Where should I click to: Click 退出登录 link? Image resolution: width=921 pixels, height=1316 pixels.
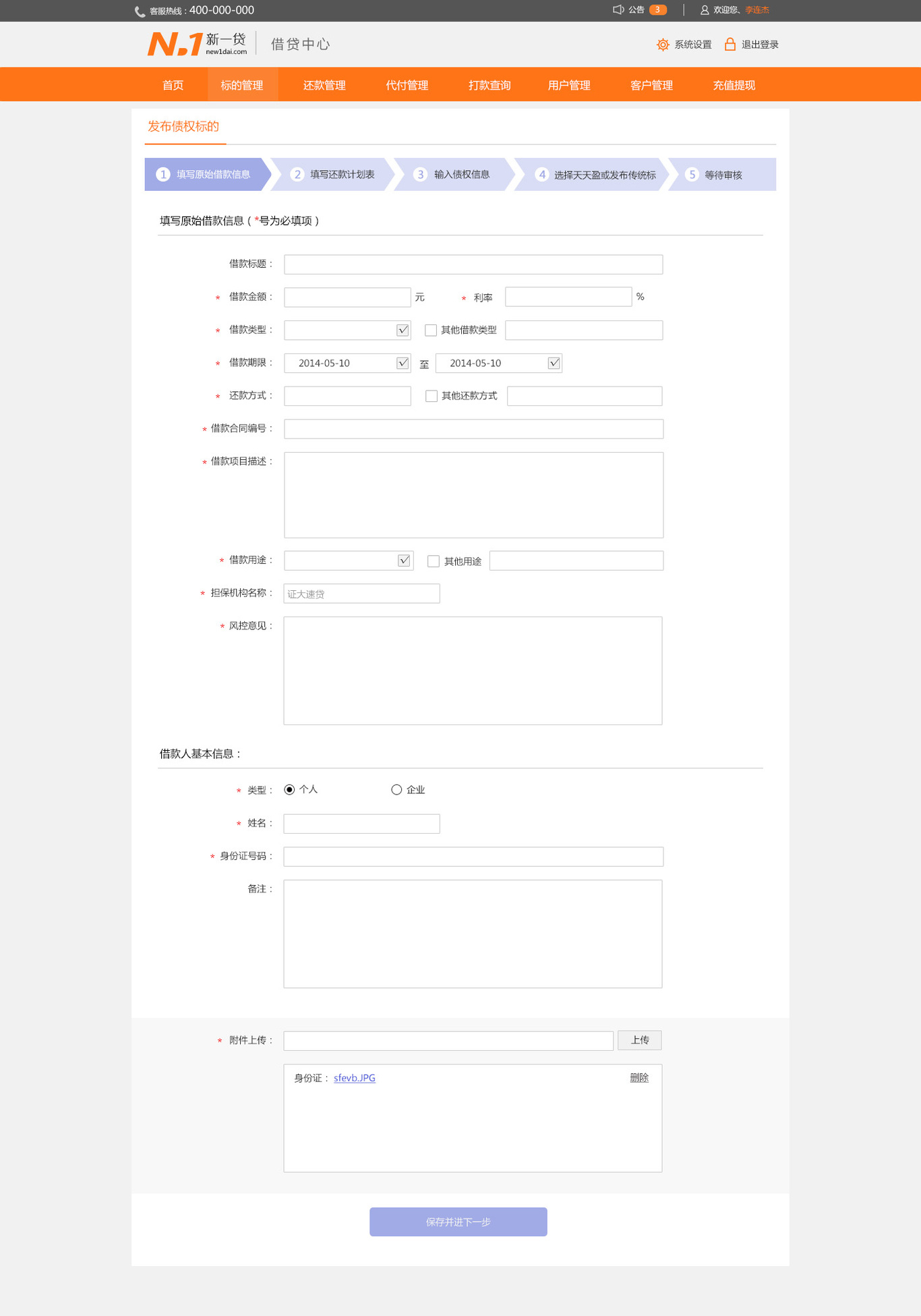coord(760,45)
